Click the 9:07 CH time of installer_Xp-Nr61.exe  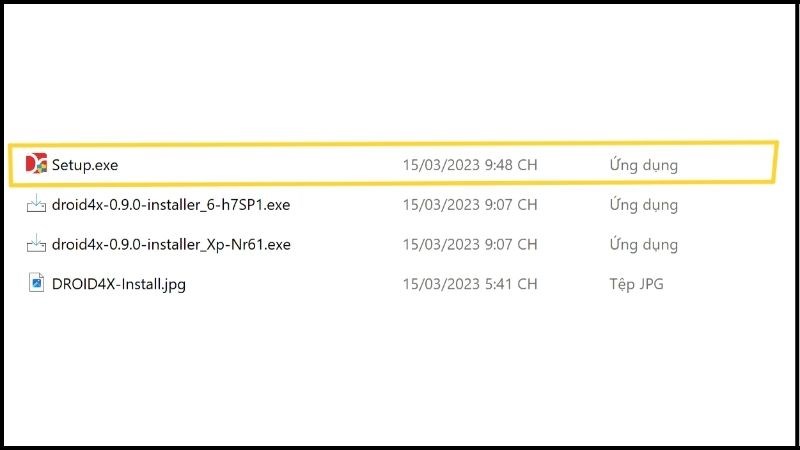point(511,244)
